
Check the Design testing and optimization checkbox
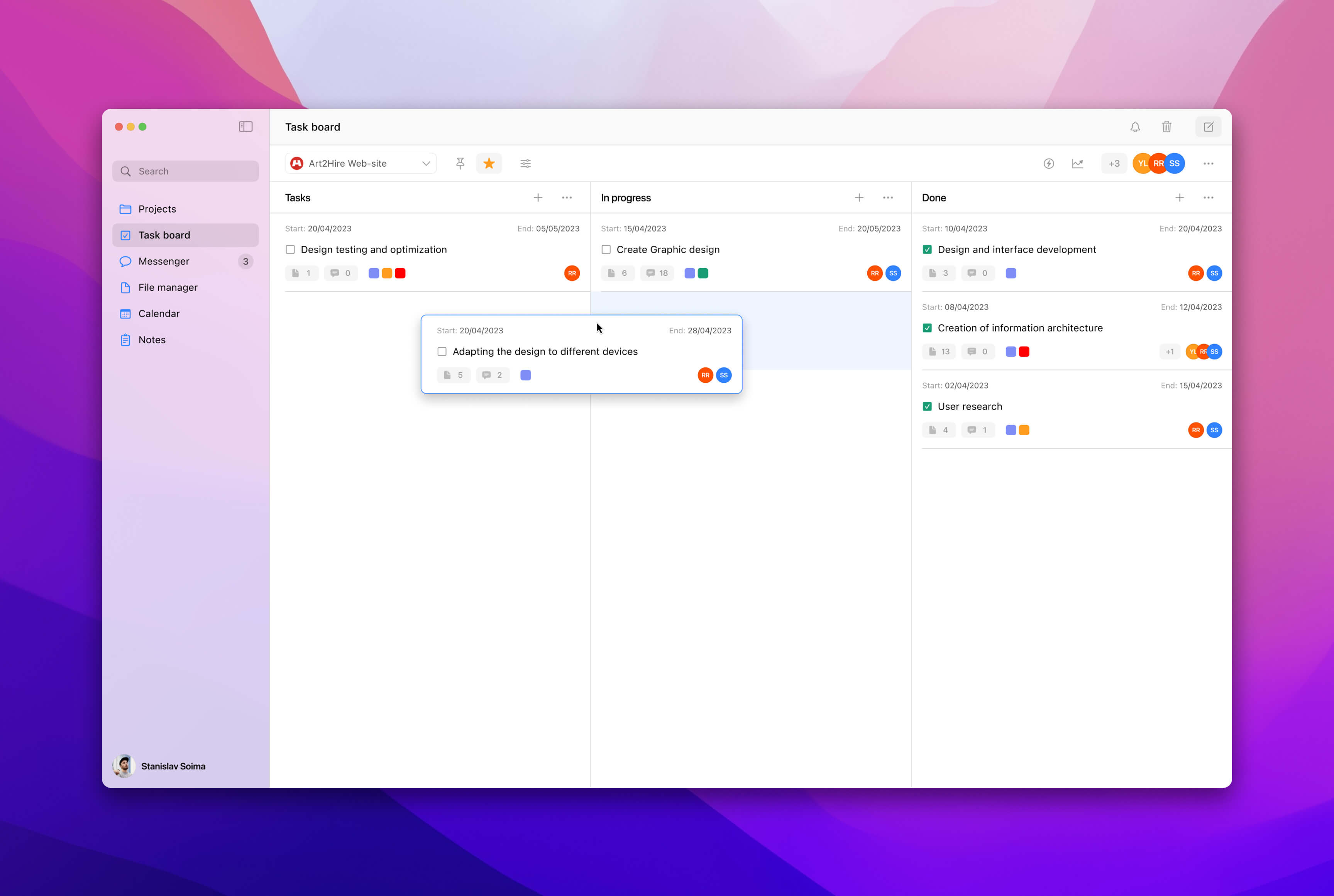290,249
